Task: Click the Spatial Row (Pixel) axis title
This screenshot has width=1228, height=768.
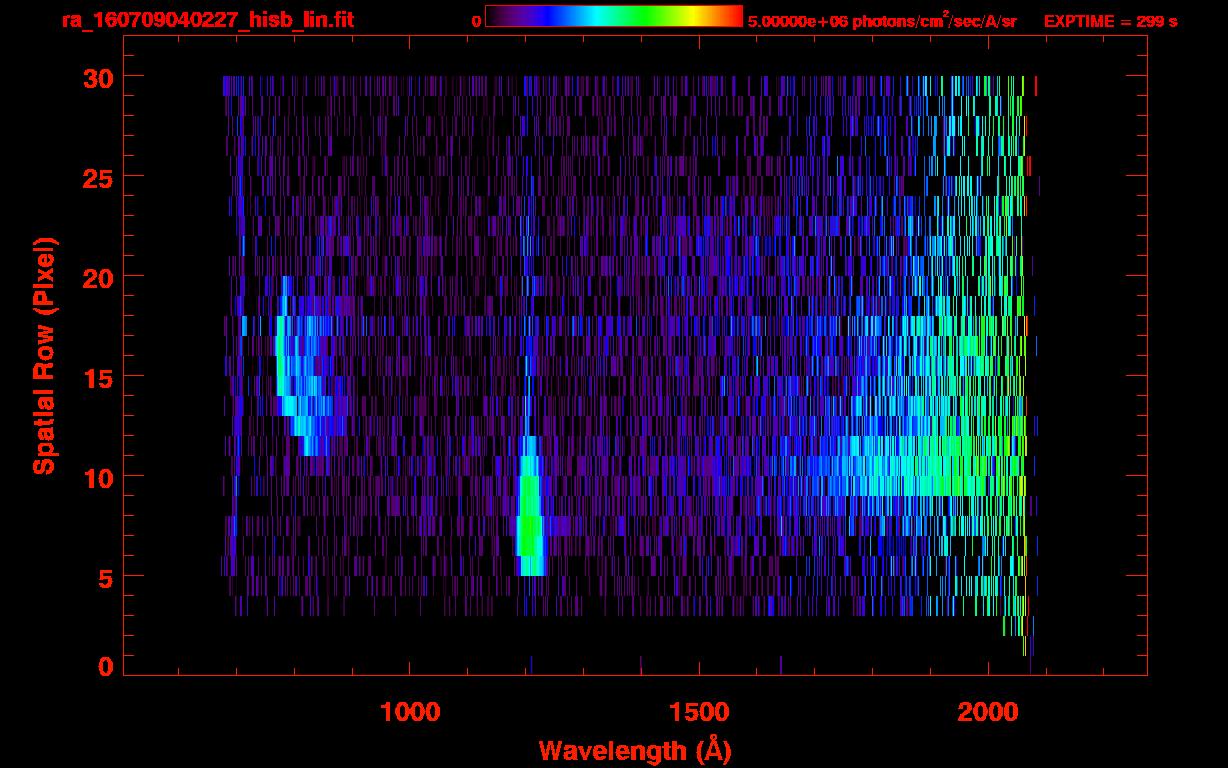Action: 45,355
